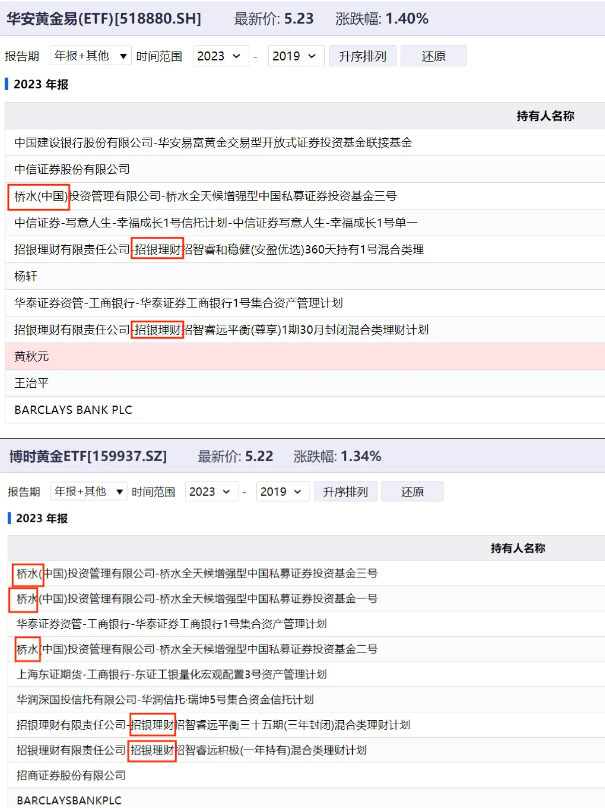Open 年报+其他 dropdown in 博时黄金ETF panel
This screenshot has width=605, height=808.
[89, 491]
